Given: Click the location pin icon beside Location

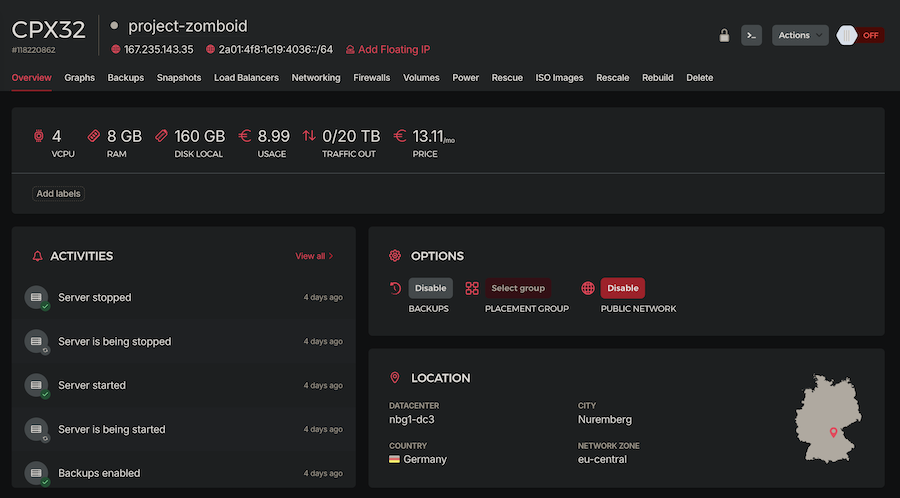Looking at the screenshot, I should 395,378.
